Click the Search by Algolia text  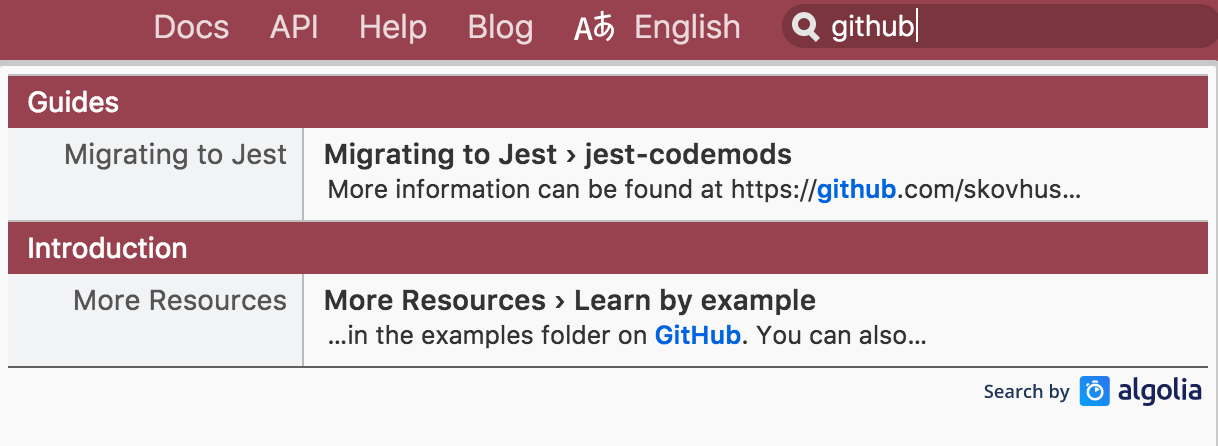pyautogui.click(x=1026, y=392)
